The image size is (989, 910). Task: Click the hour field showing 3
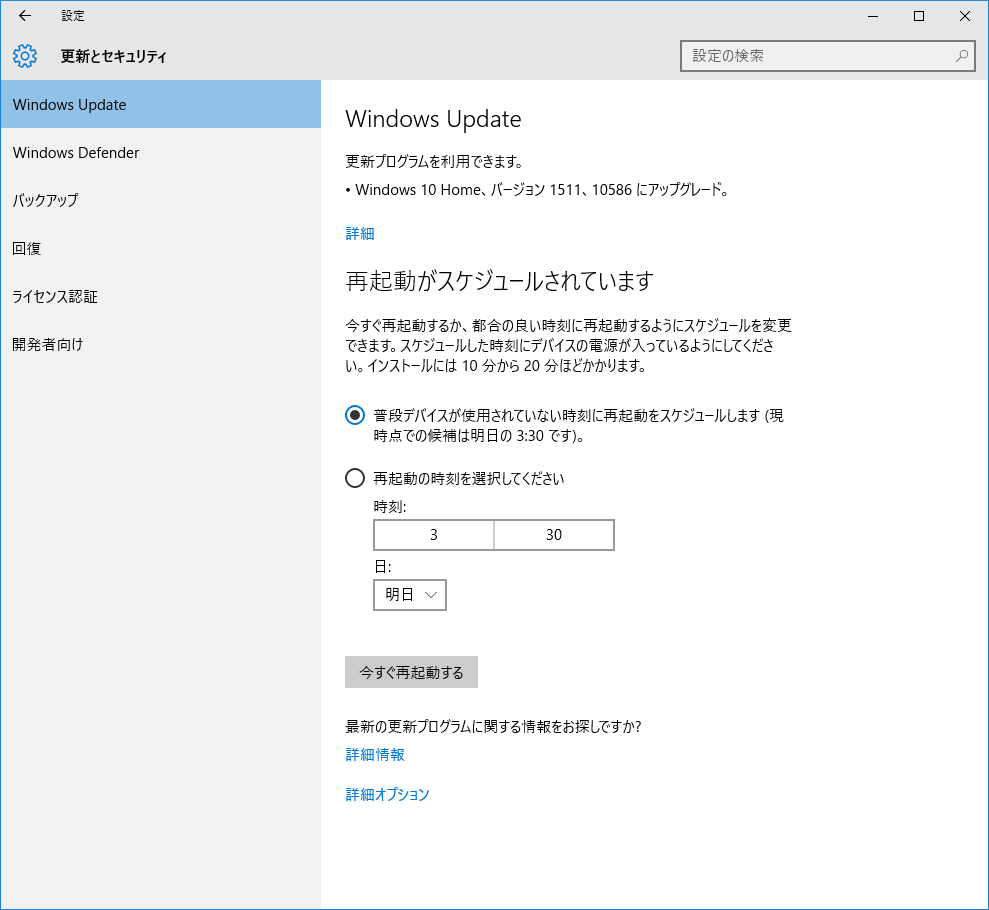coord(434,535)
